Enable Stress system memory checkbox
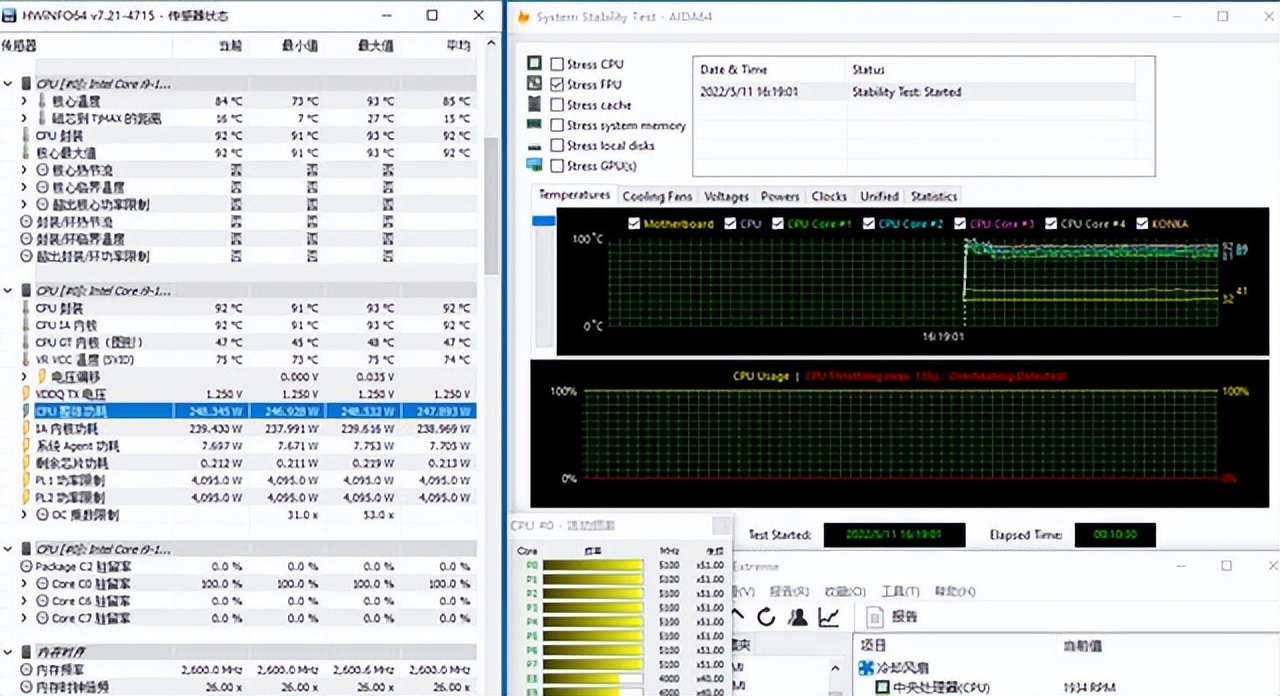 click(557, 126)
